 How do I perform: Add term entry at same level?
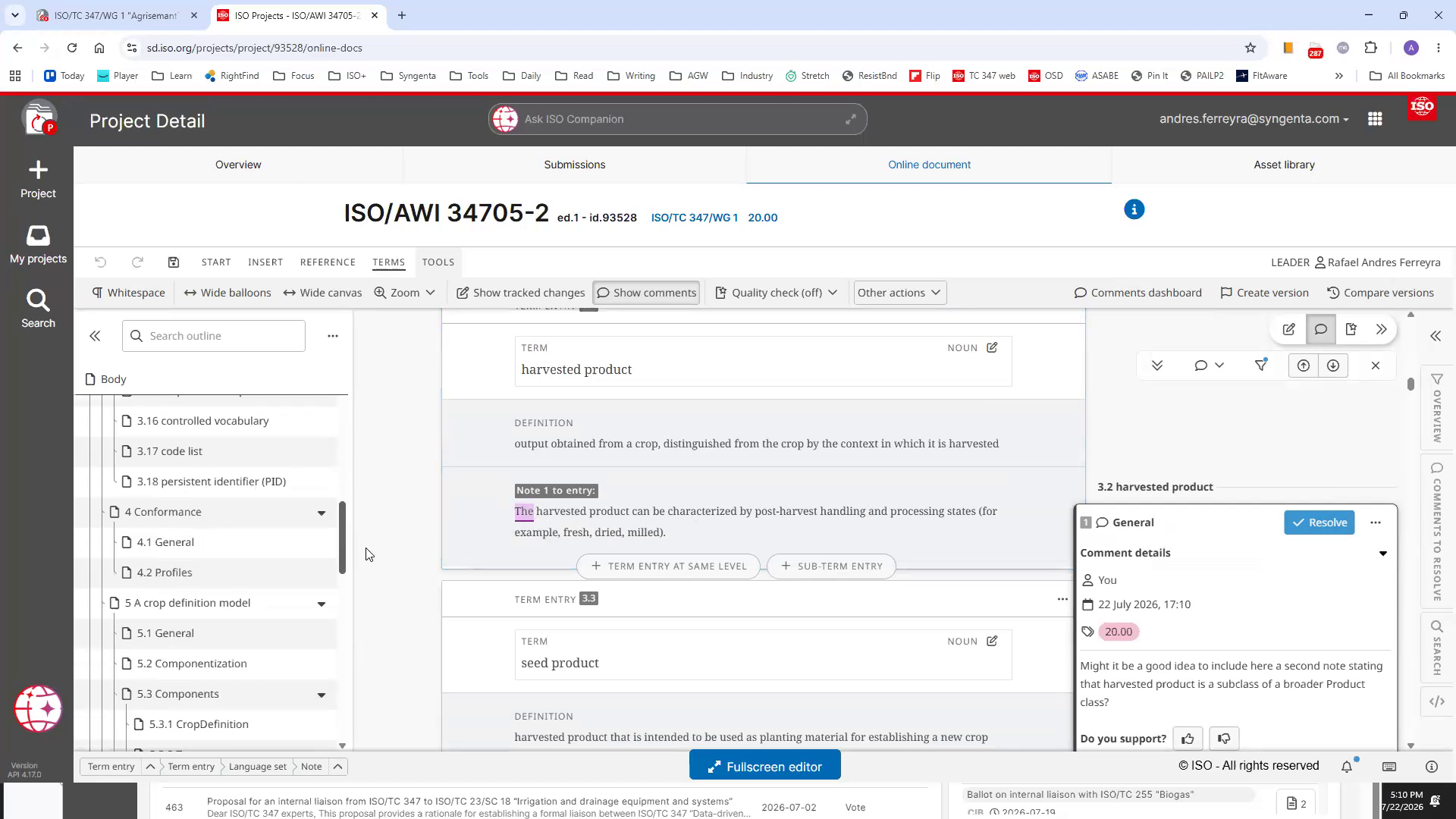(x=668, y=566)
